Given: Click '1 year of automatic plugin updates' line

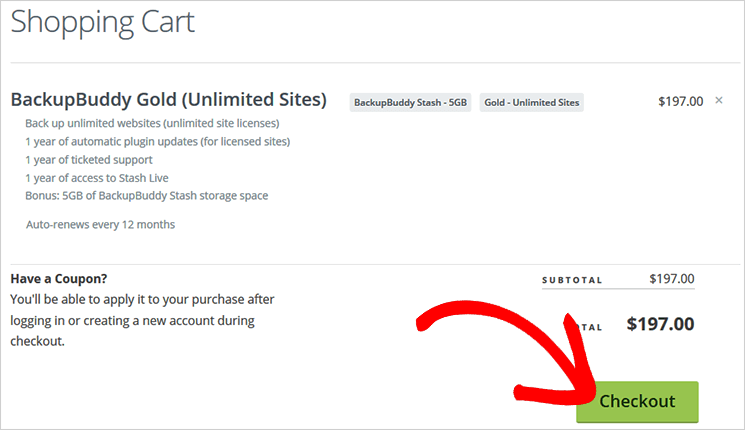Looking at the screenshot, I should click(158, 142).
